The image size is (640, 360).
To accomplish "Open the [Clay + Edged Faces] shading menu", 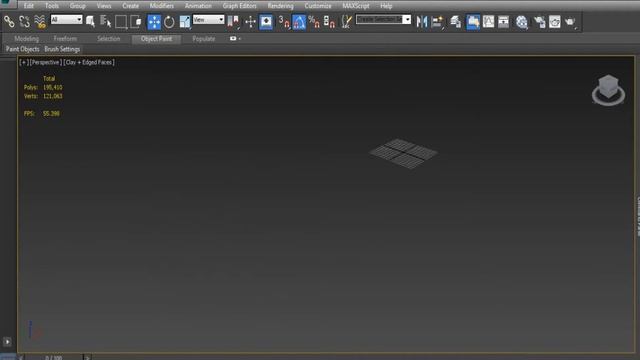I will coord(89,62).
